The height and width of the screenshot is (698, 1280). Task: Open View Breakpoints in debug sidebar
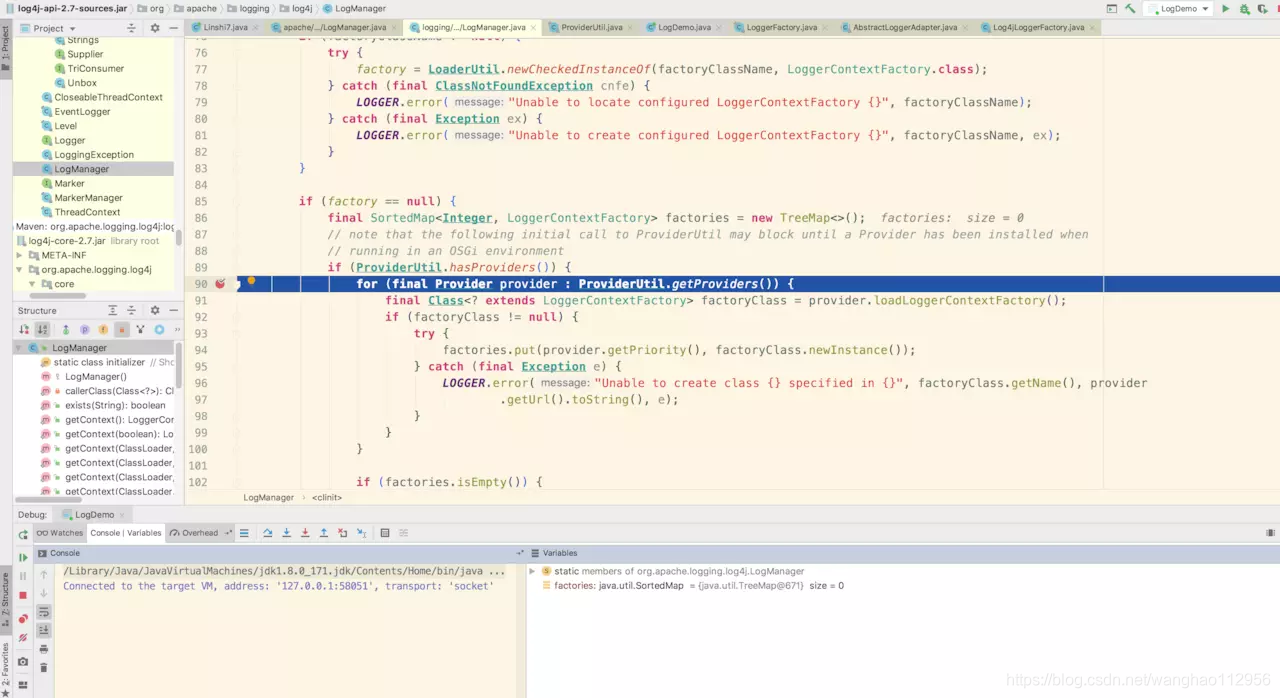tap(23, 619)
